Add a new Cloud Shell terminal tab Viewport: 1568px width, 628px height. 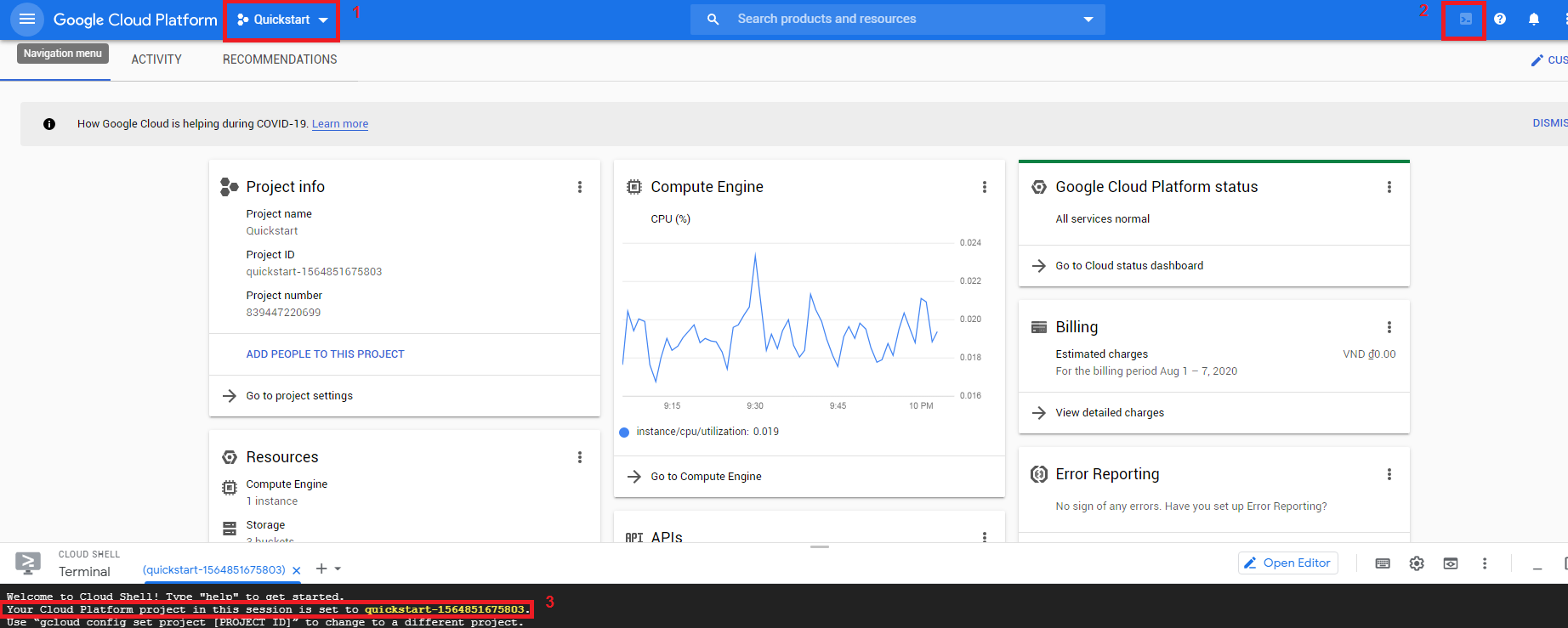(321, 569)
